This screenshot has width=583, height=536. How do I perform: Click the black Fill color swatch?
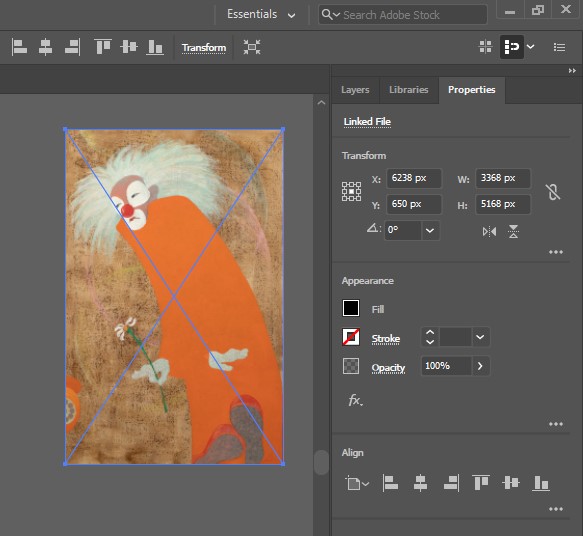click(351, 308)
